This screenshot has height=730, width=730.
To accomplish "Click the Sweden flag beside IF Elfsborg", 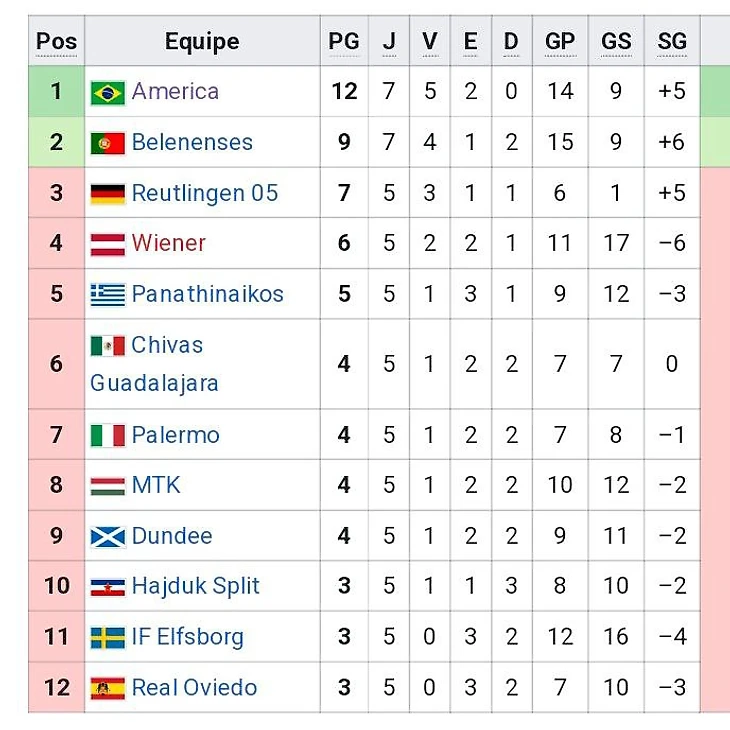I will point(107,637).
